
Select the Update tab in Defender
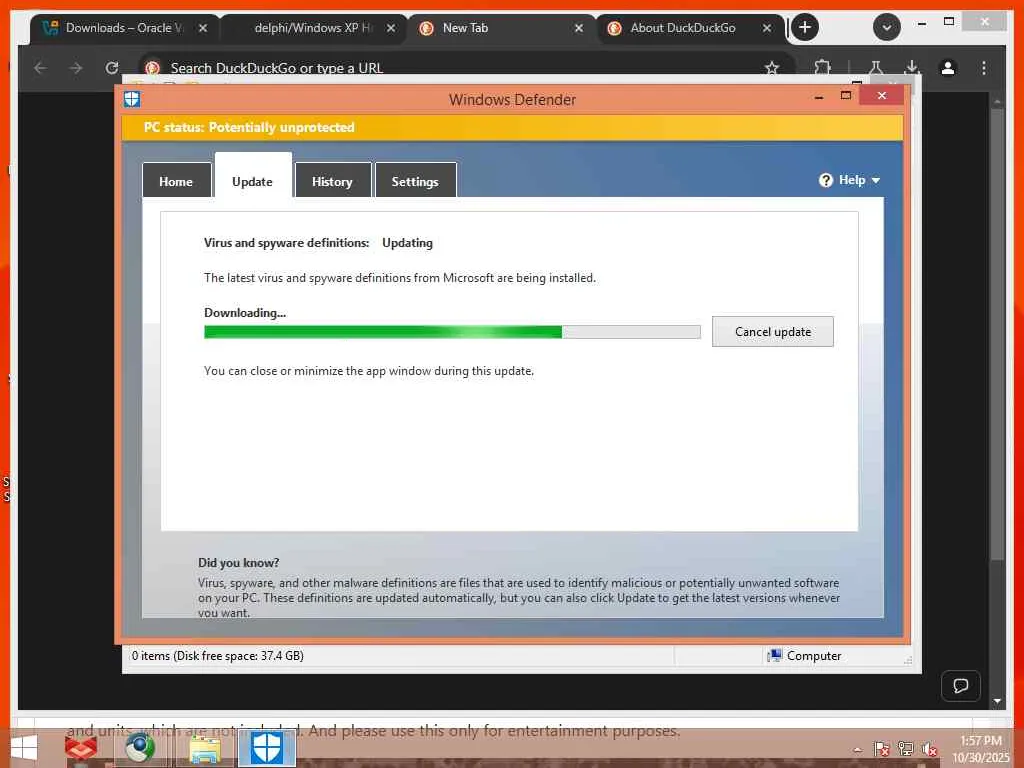pyautogui.click(x=253, y=176)
